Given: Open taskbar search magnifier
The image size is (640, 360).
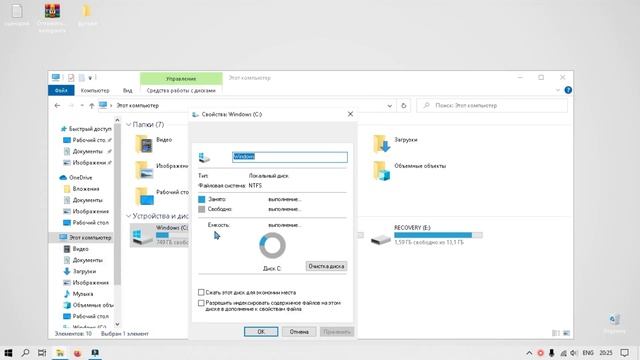Looking at the screenshot, I should (25, 353).
